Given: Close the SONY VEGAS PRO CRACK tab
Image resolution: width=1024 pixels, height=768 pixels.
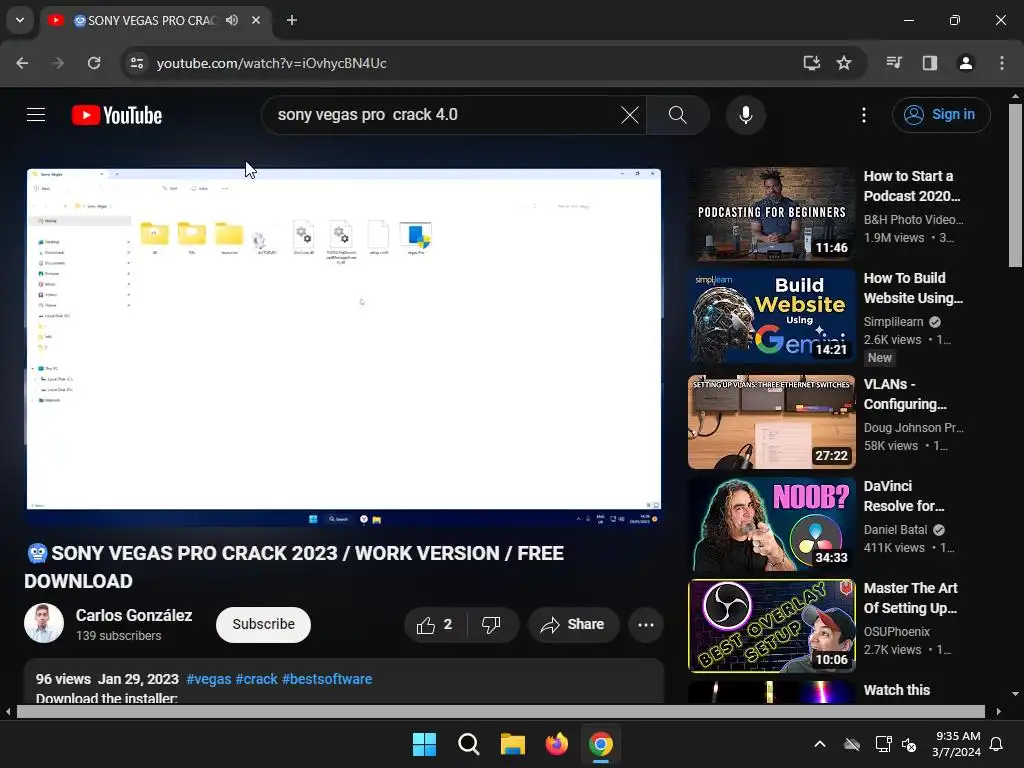Looking at the screenshot, I should [x=256, y=20].
